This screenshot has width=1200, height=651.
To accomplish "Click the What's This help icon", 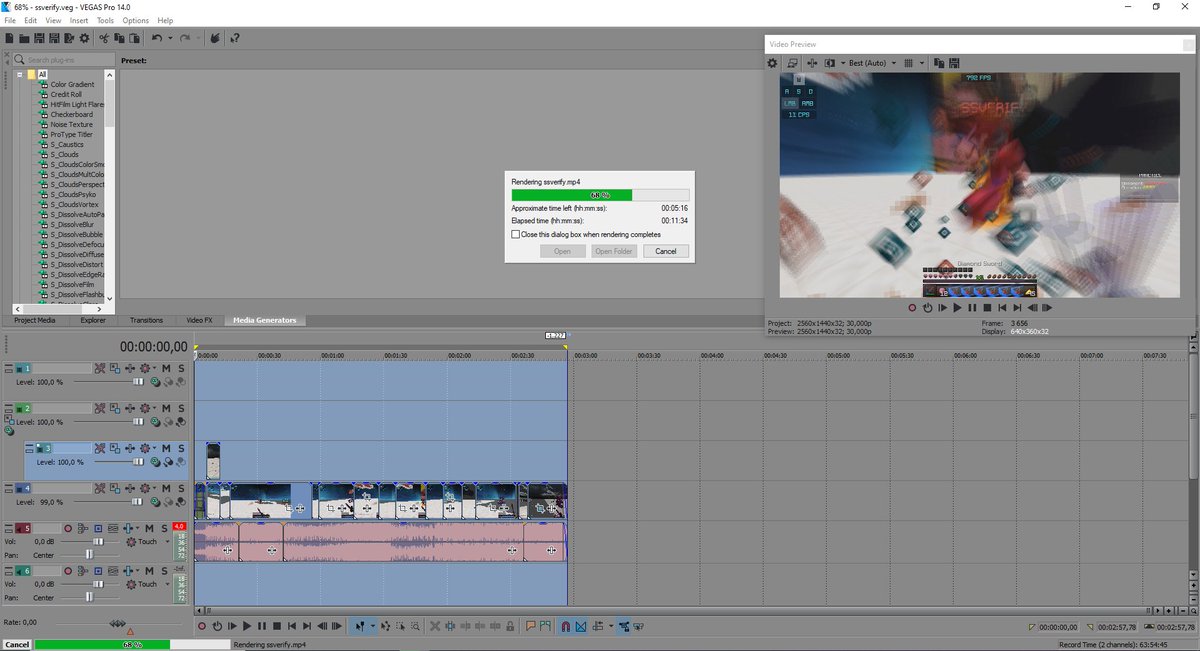I will (234, 38).
